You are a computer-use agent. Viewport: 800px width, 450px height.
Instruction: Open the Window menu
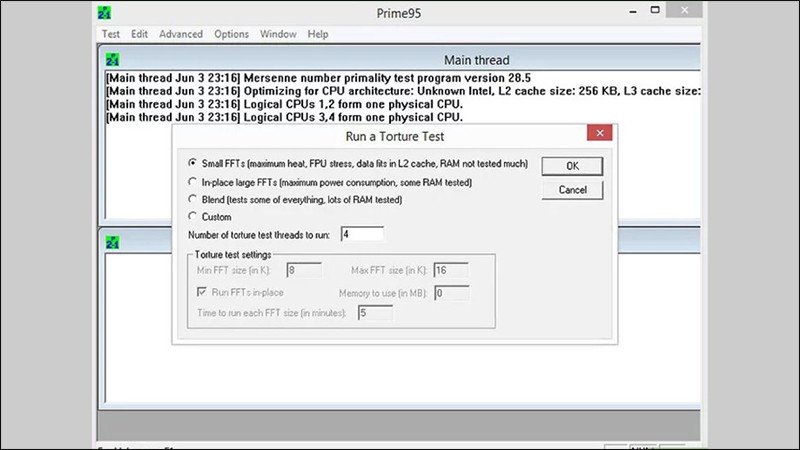pyautogui.click(x=278, y=34)
